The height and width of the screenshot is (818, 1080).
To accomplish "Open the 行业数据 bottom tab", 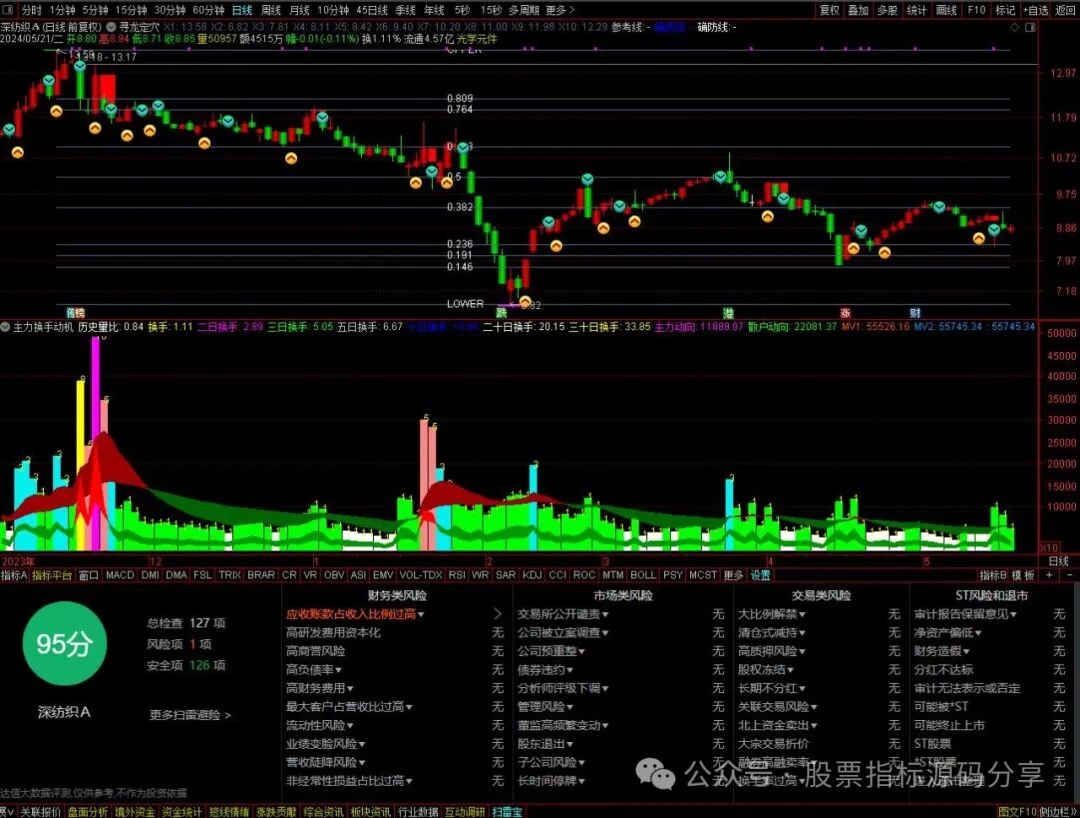I will [x=417, y=812].
